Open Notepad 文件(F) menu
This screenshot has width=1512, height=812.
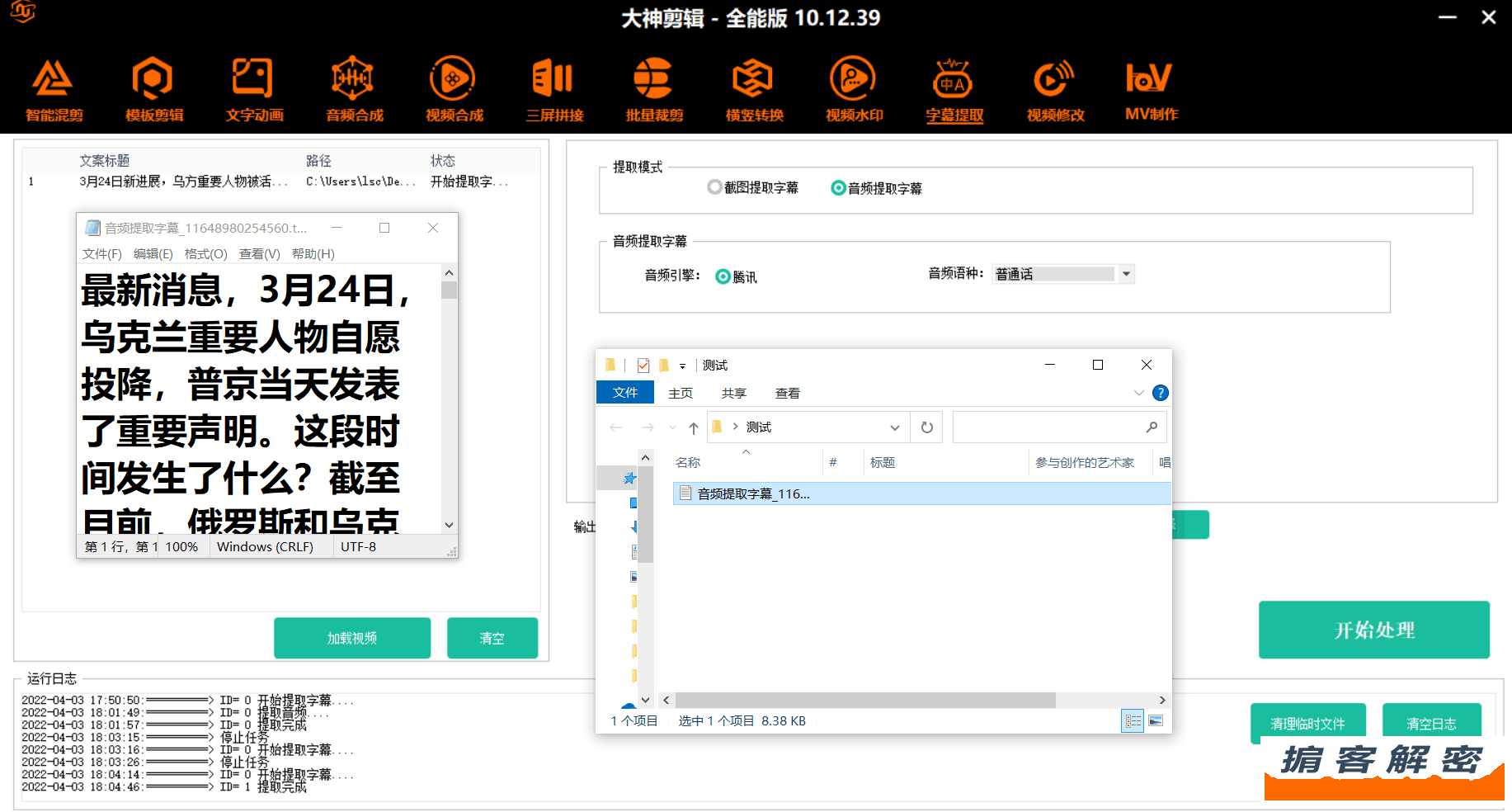point(101,254)
